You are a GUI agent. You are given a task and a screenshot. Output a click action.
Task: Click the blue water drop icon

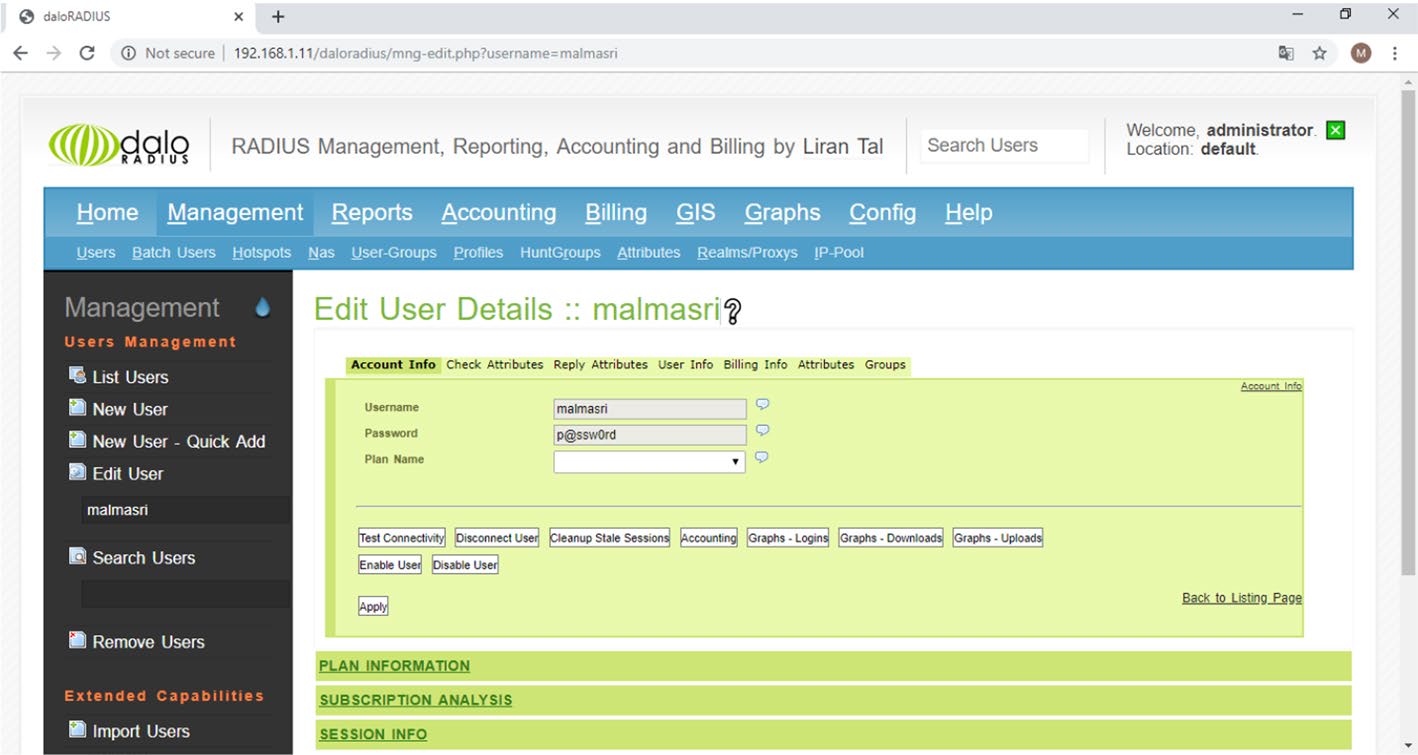pos(263,308)
